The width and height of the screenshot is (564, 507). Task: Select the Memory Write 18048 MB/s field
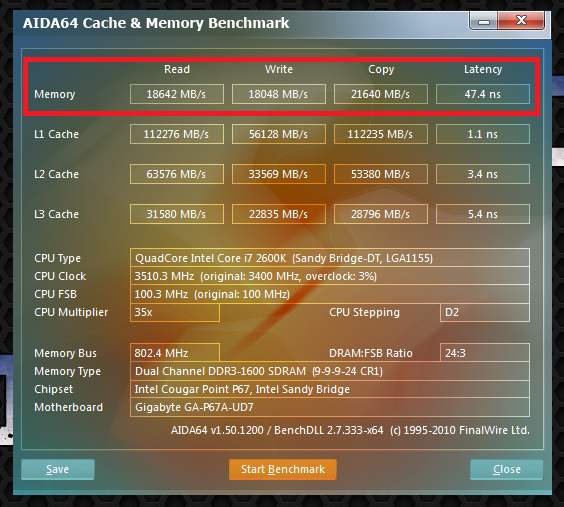279,94
